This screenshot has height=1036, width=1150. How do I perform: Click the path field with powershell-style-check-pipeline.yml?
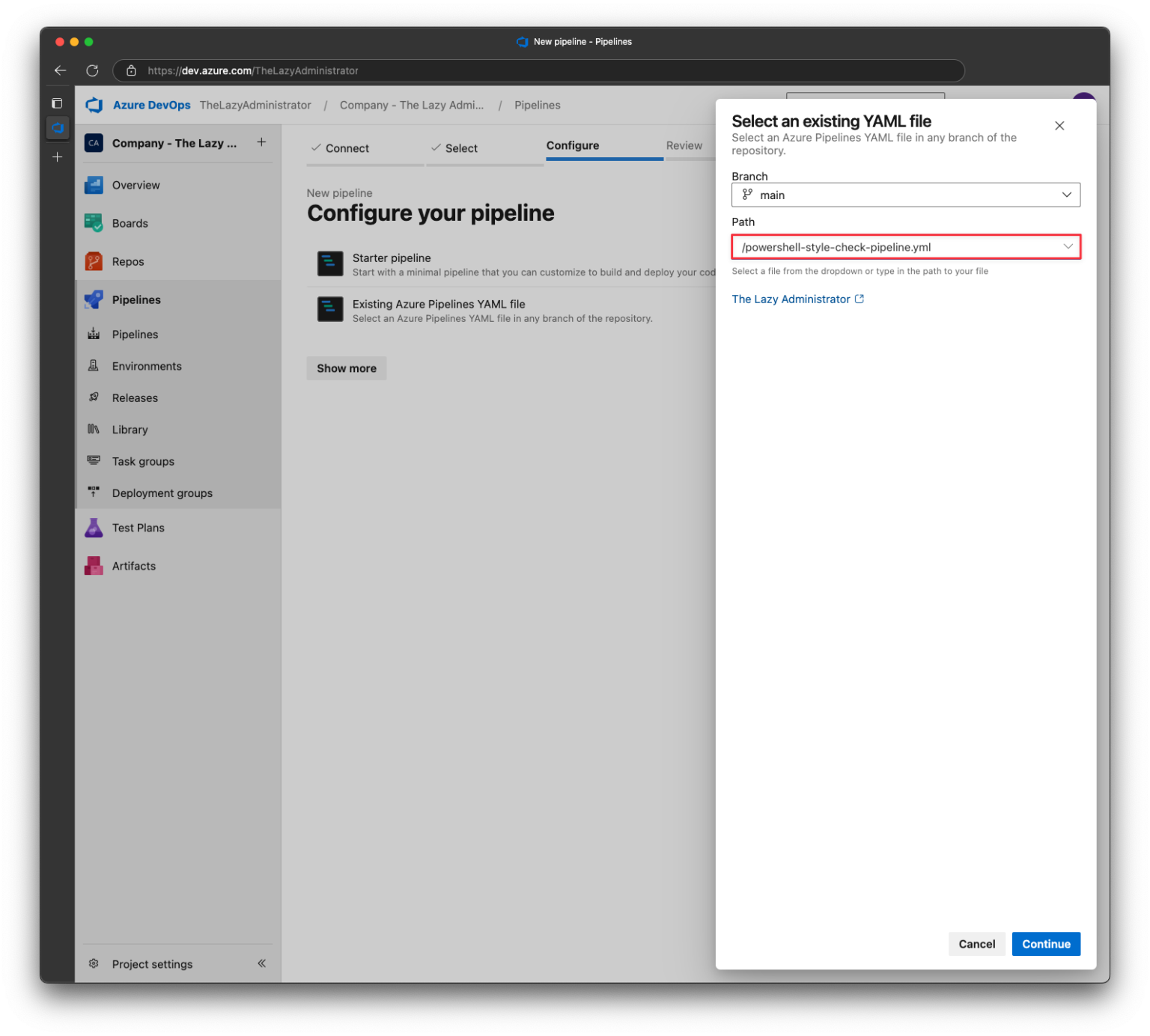tap(906, 247)
